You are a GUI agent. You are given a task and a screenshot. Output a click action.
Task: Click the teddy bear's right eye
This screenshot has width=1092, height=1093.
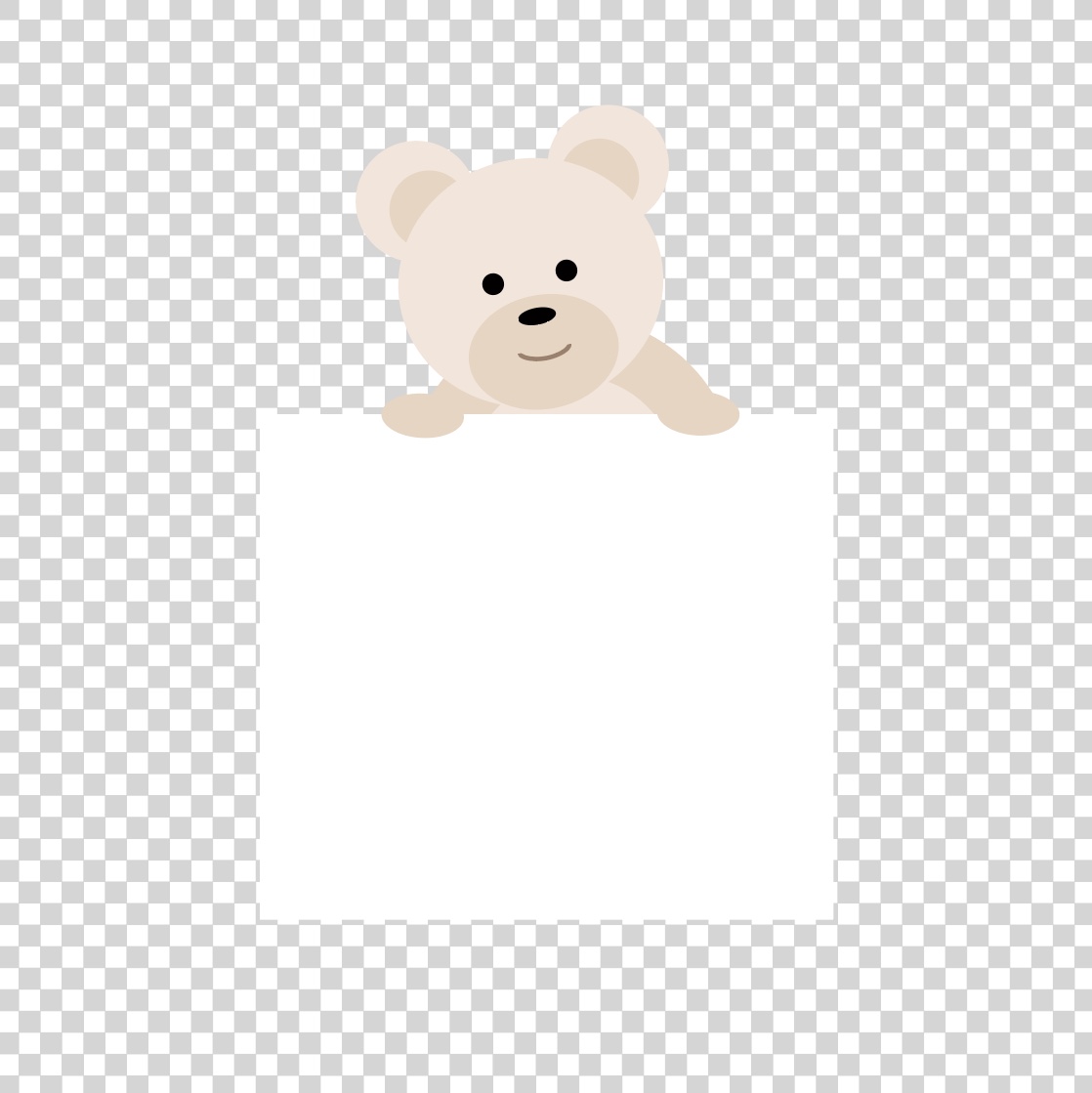tap(567, 270)
